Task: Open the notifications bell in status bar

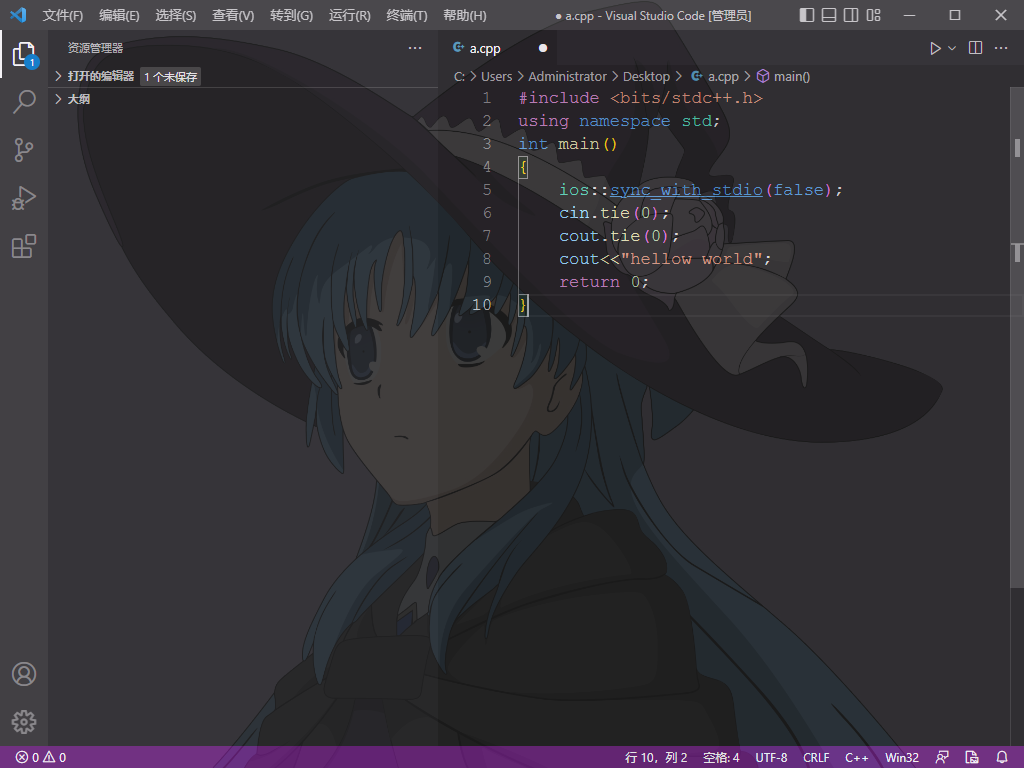Action: pyautogui.click(x=1002, y=757)
